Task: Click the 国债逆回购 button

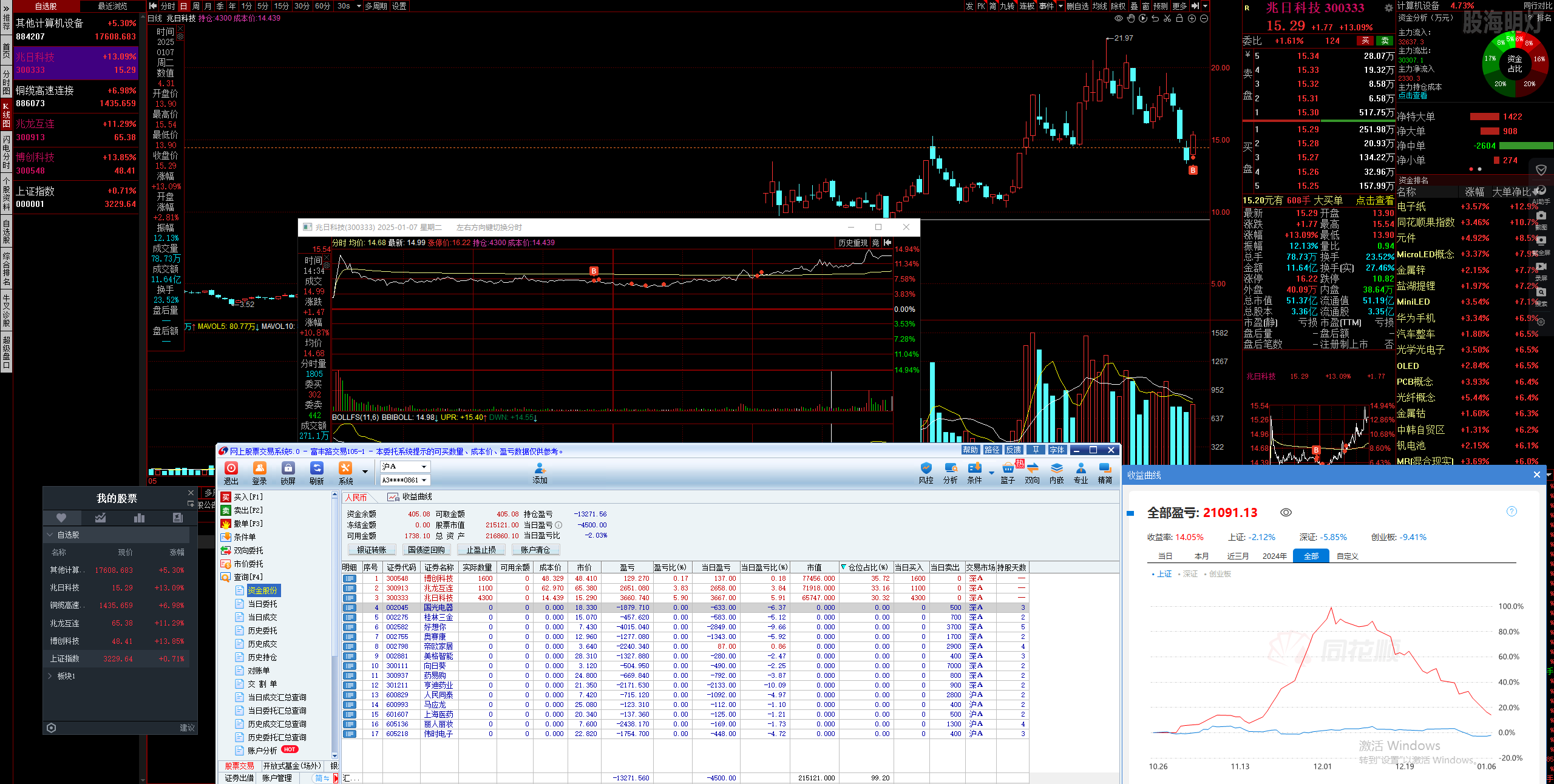Action: coord(426,550)
